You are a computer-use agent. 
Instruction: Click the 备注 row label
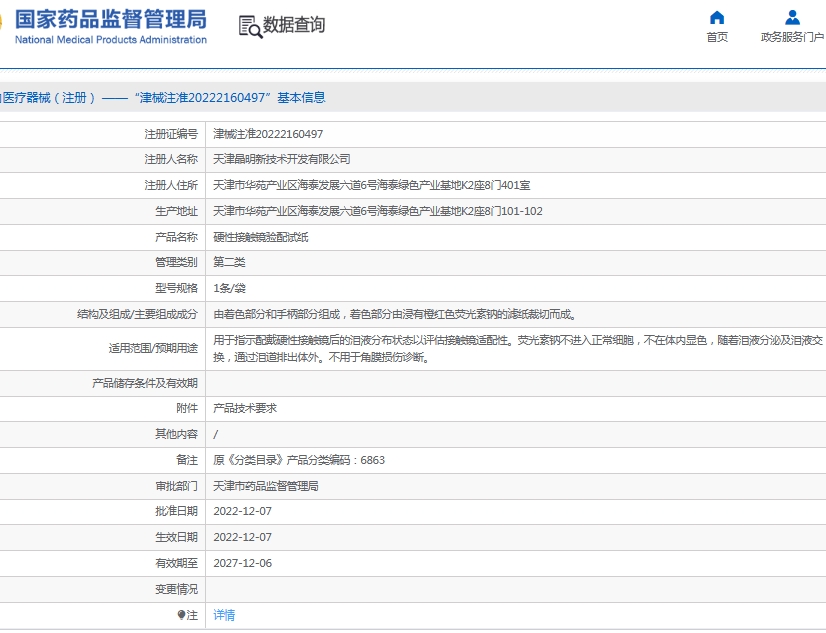tap(187, 460)
